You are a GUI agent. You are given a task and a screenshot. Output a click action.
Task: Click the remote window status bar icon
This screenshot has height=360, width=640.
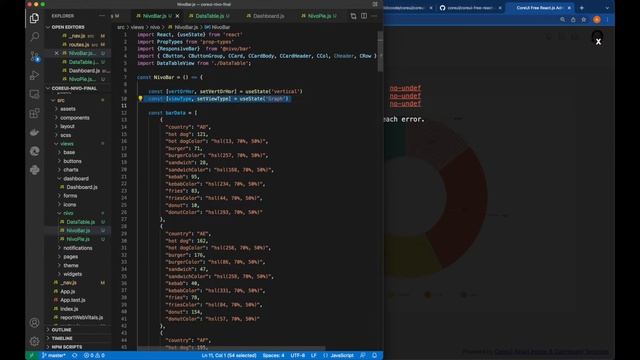[31, 356]
